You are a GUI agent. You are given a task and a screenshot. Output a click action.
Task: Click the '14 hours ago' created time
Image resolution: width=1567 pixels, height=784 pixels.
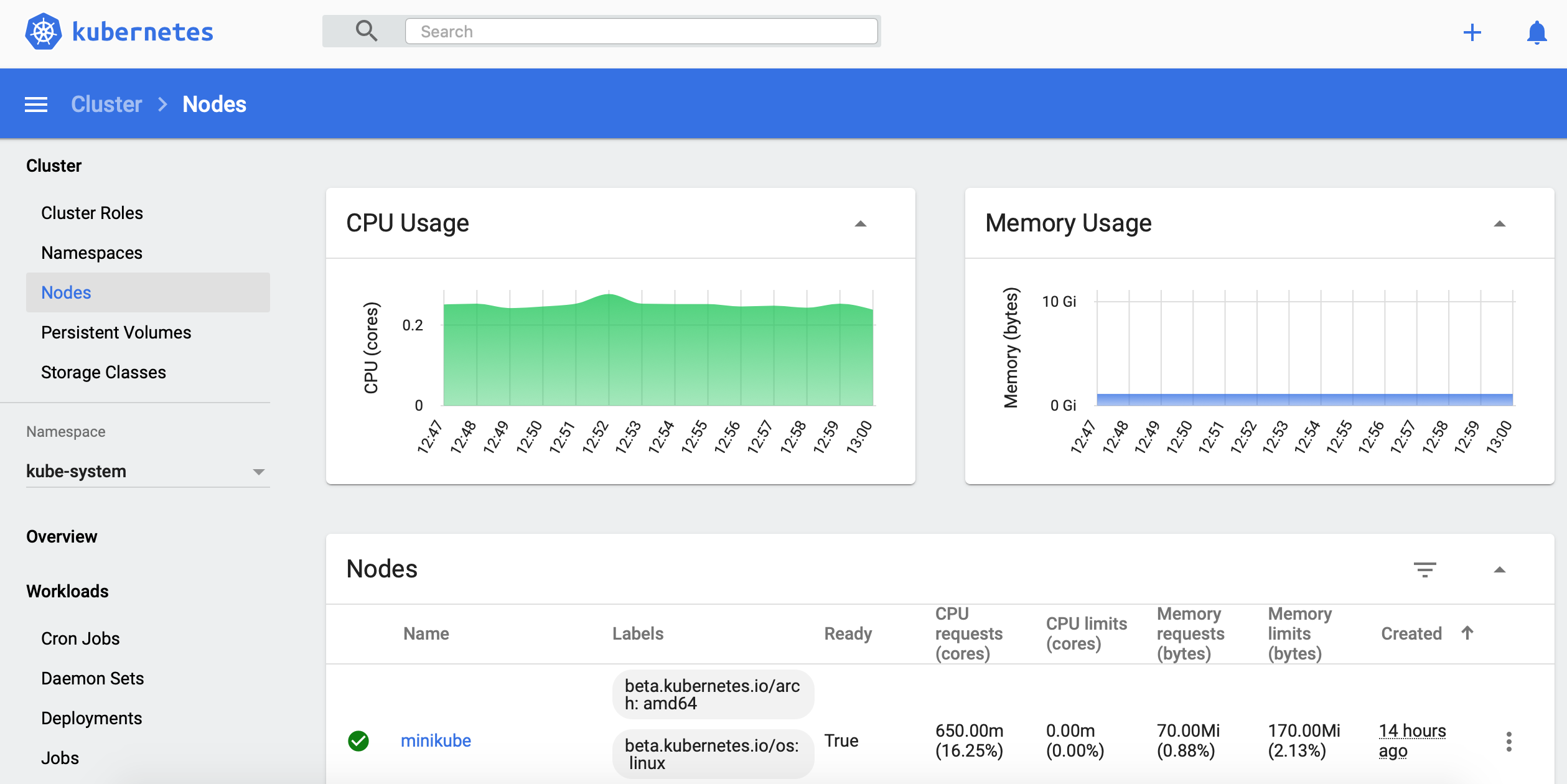1412,740
